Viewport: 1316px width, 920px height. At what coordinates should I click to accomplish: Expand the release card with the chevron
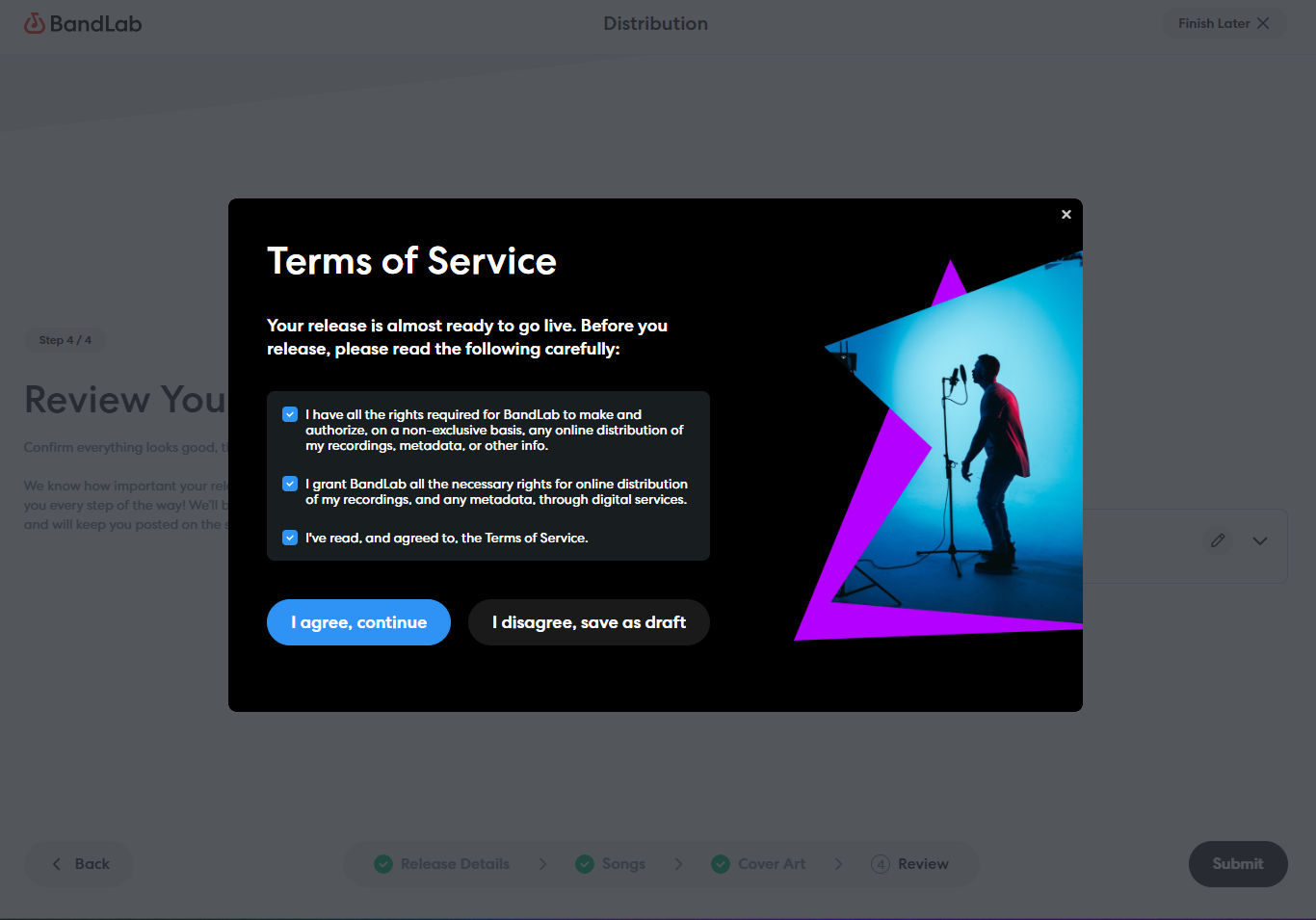point(1260,541)
